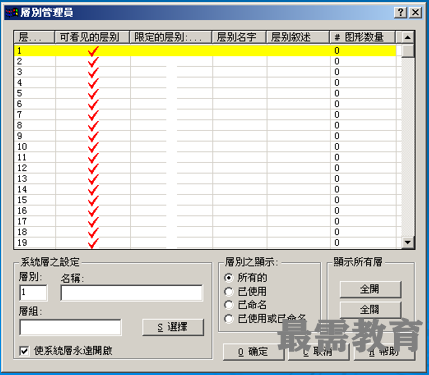Click the # 图形数量 column header
Screen dimensions: 429x375
point(362,37)
